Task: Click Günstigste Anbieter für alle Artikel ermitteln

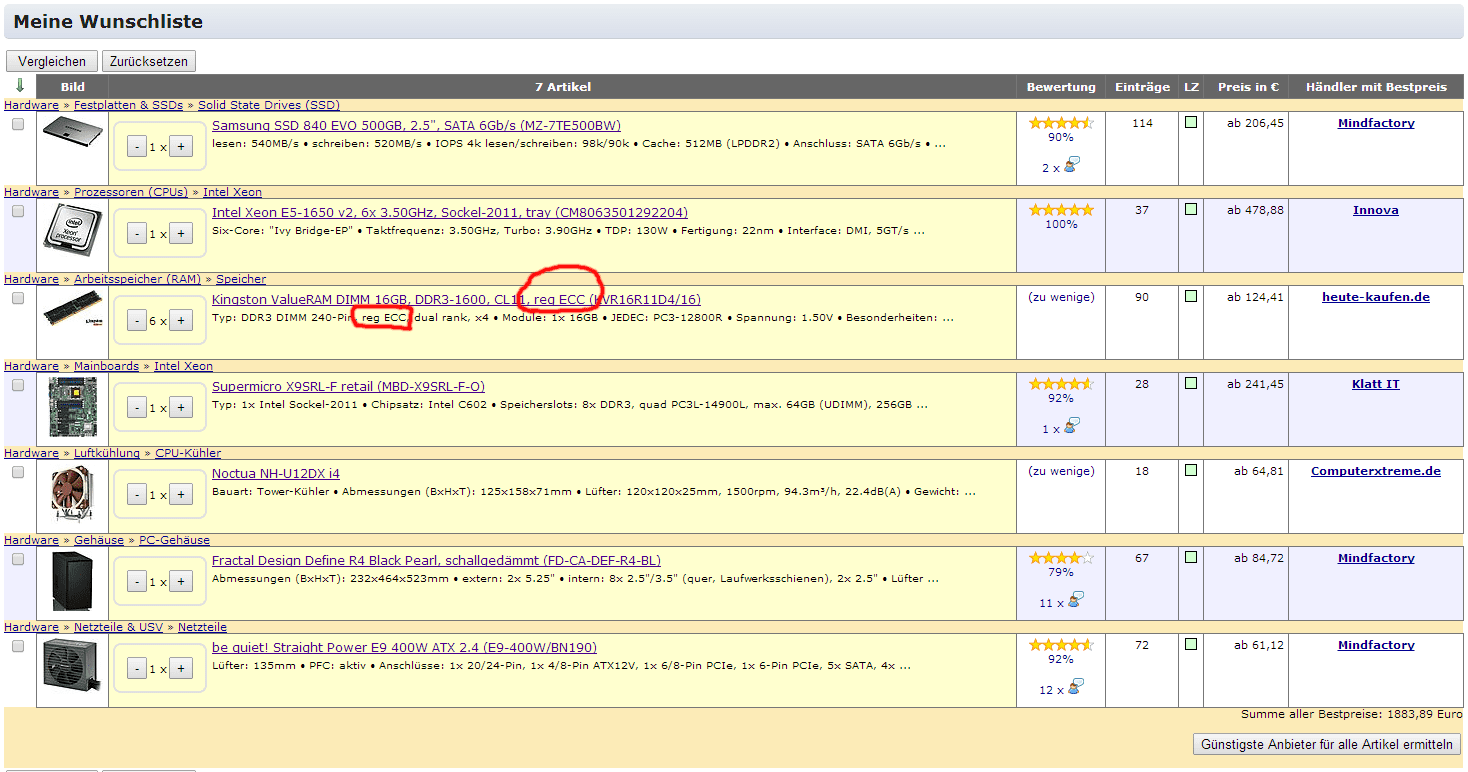Action: coord(1327,744)
